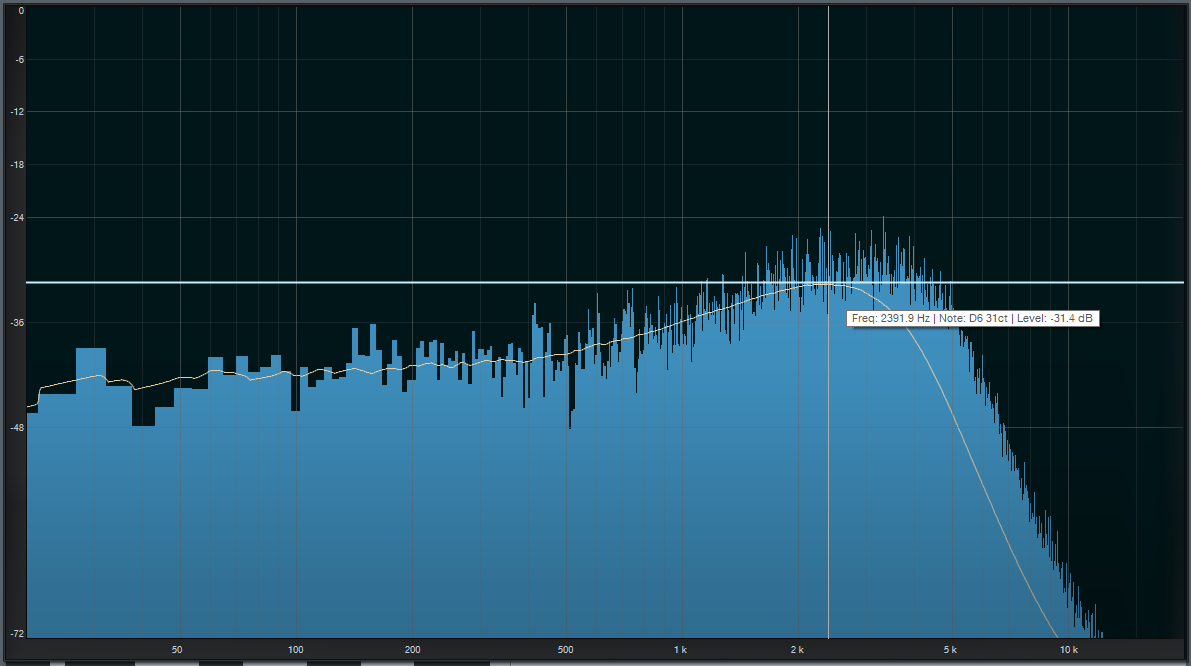Click the "0" dB label on level axis
The image size is (1191, 666).
pyautogui.click(x=21, y=11)
